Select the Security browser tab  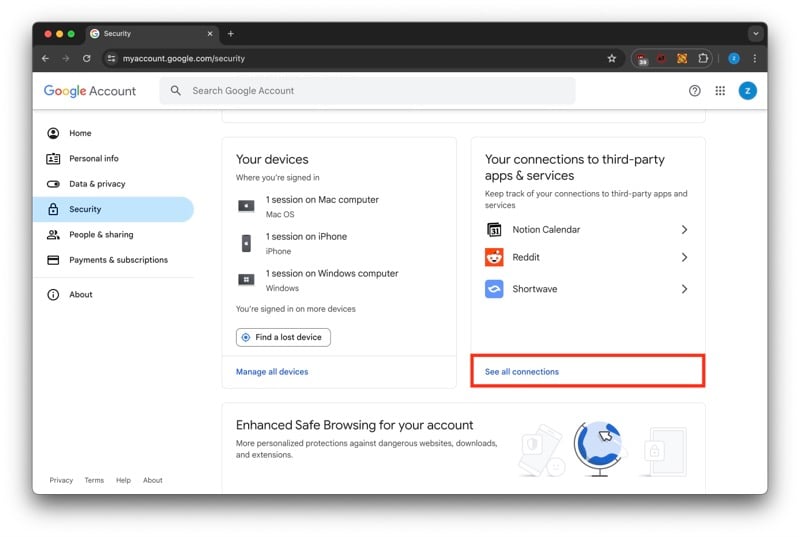[x=152, y=34]
